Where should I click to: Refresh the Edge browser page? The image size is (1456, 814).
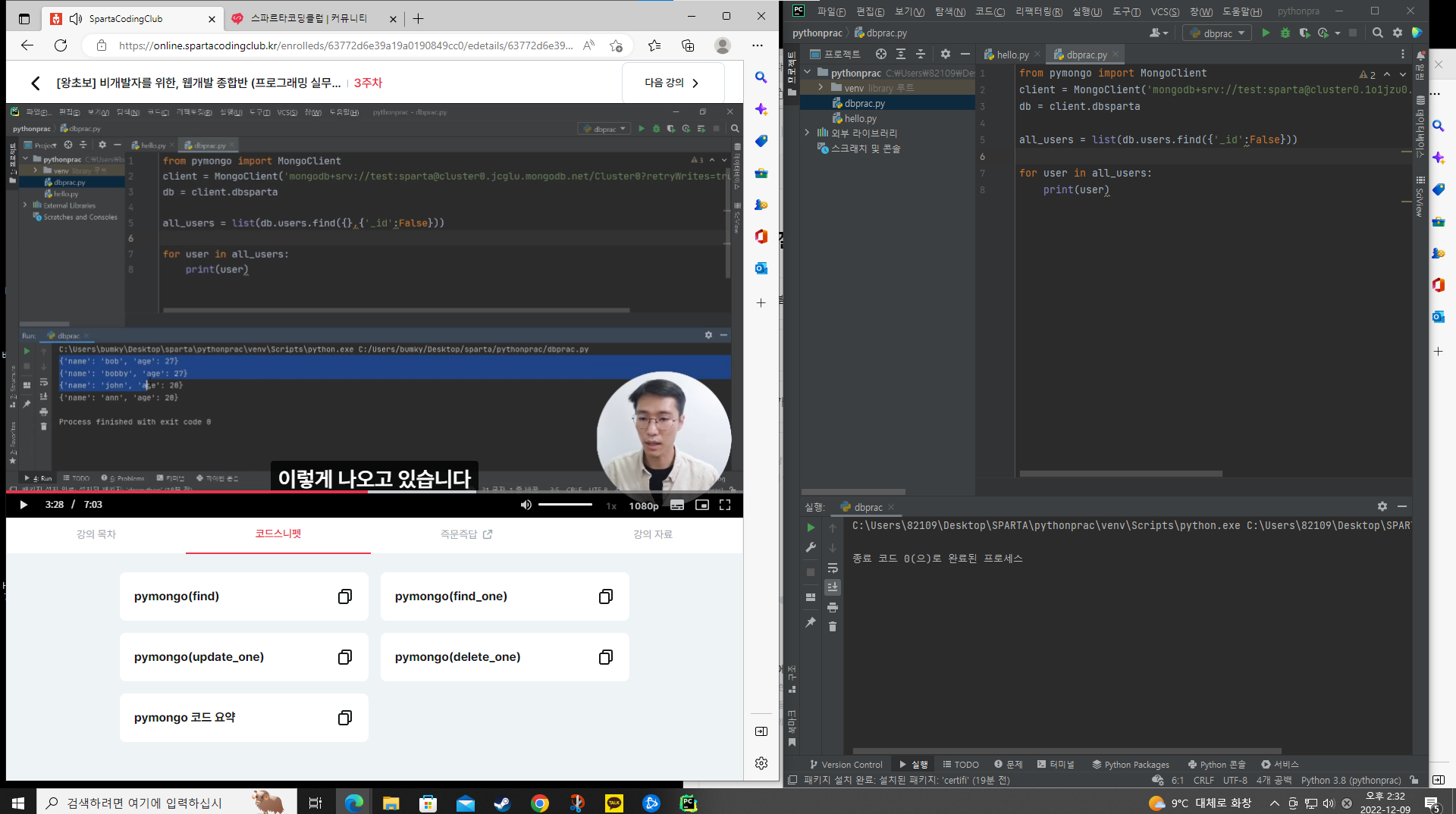pos(61,45)
